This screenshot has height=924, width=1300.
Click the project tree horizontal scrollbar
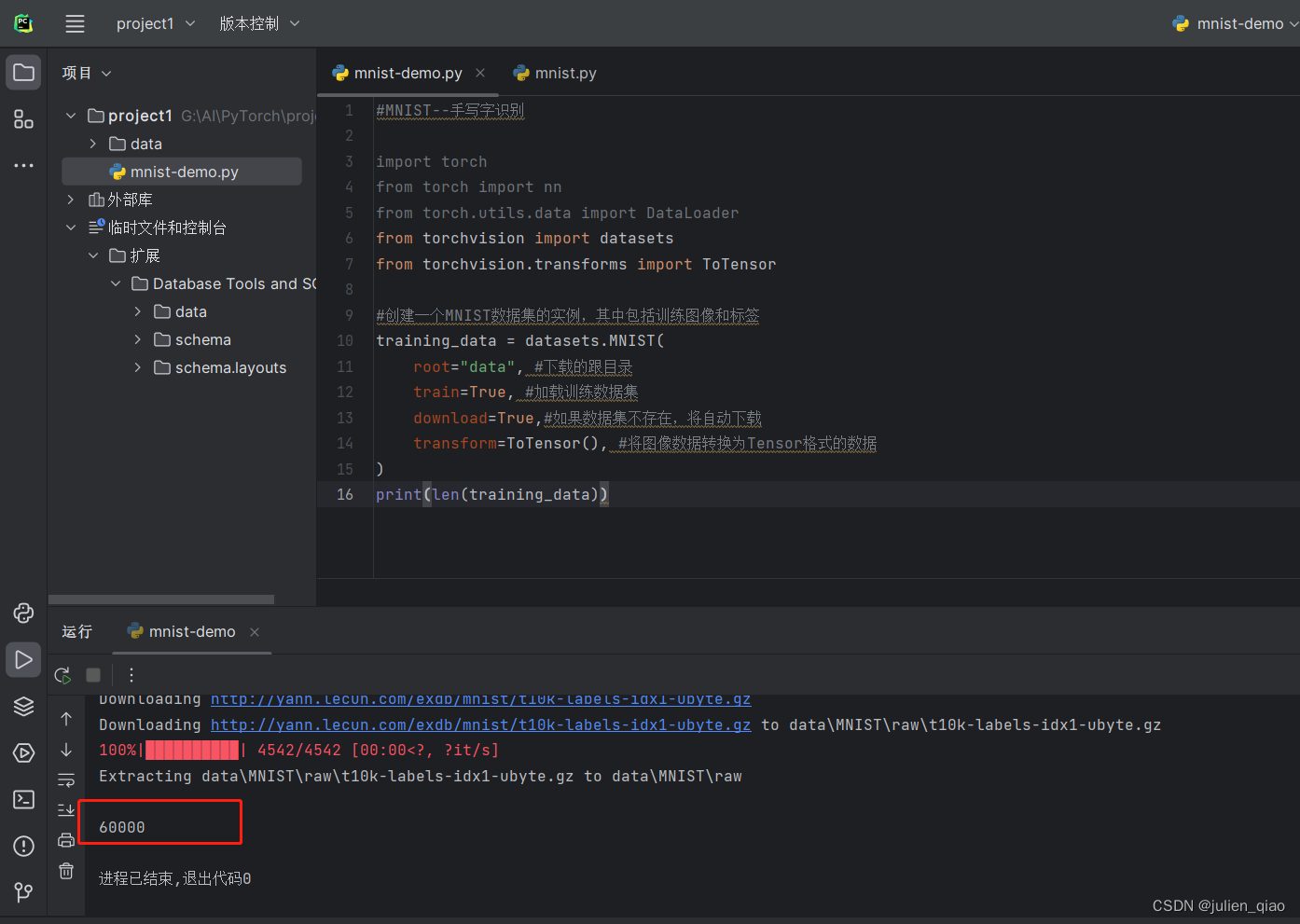[x=161, y=600]
